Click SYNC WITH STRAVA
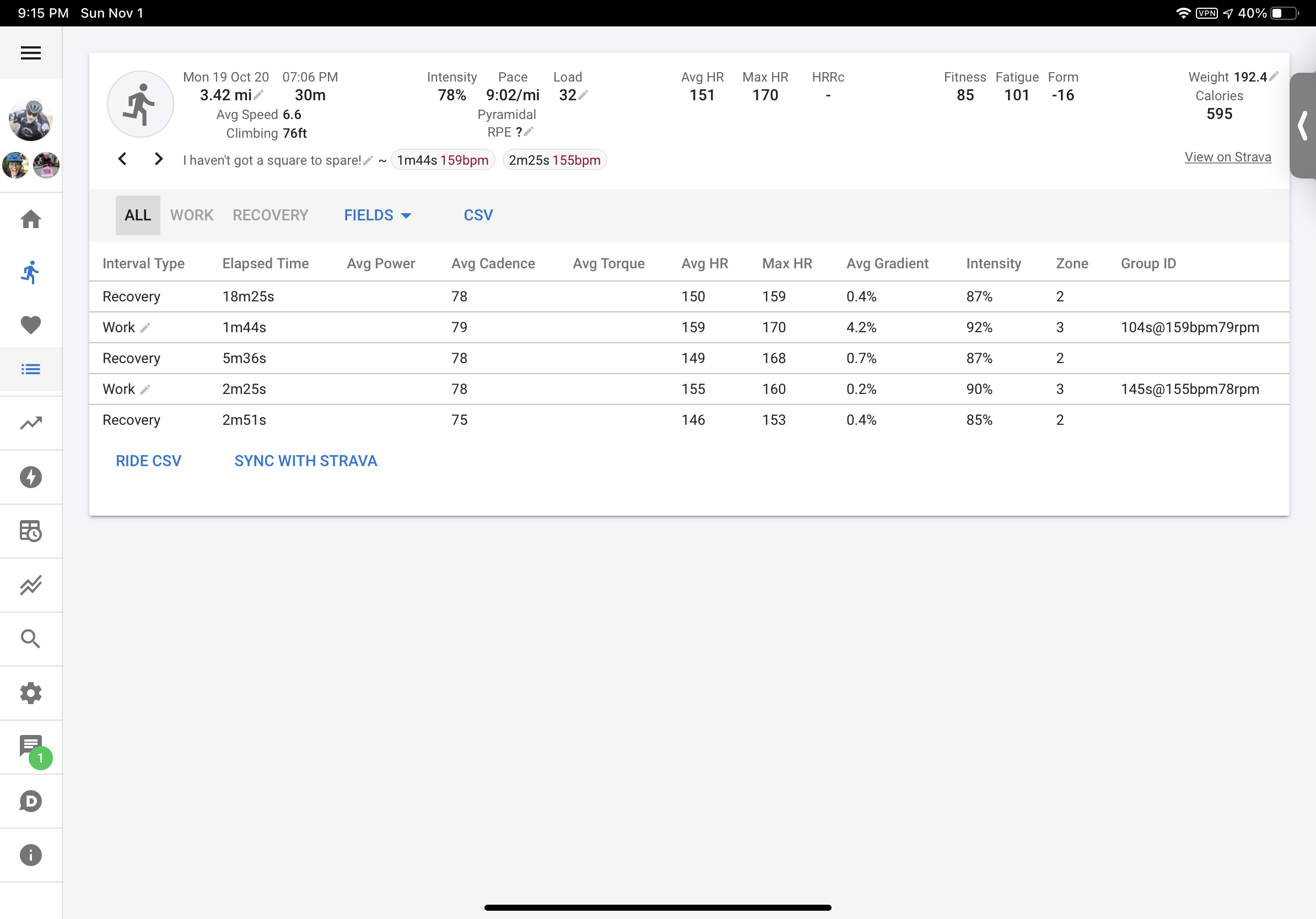This screenshot has width=1316, height=919. point(305,461)
